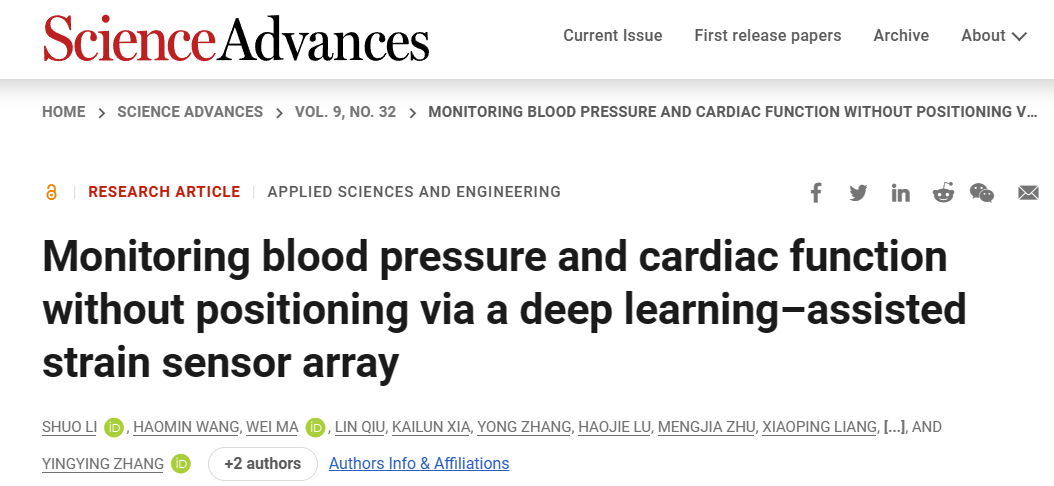Click the open access lock icon
This screenshot has width=1054, height=486.
pos(51,192)
